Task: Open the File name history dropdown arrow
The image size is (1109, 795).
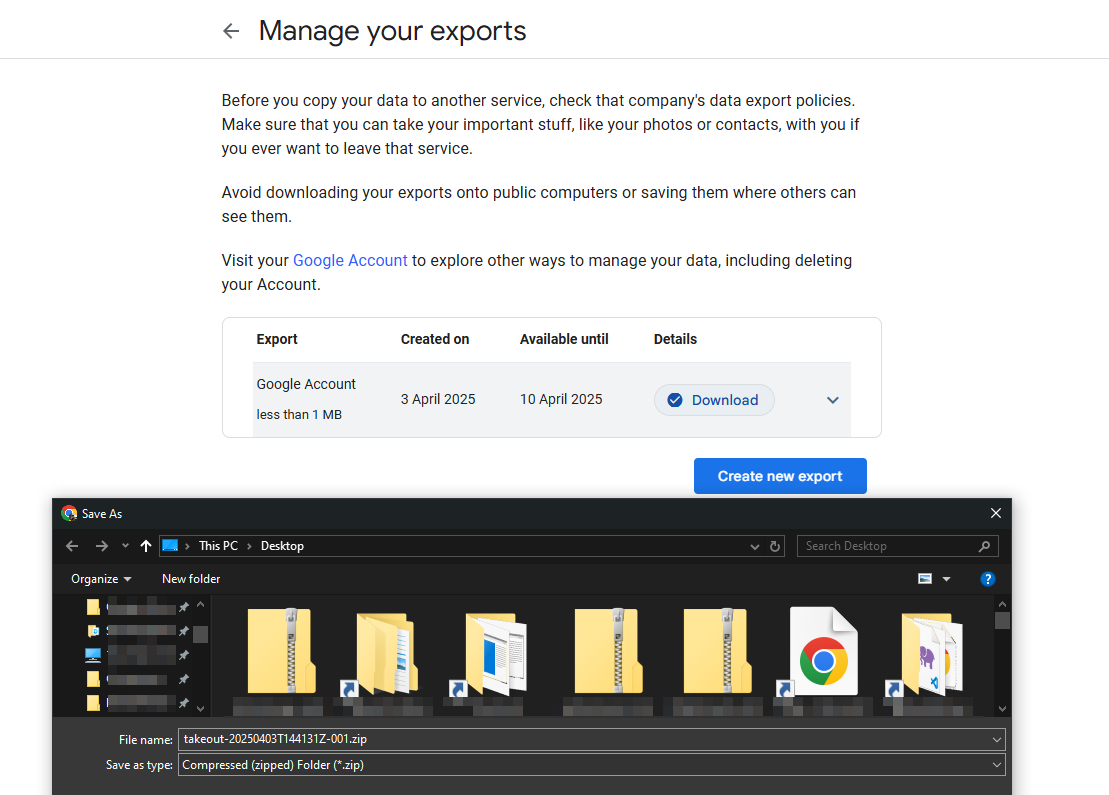Action: (x=997, y=739)
